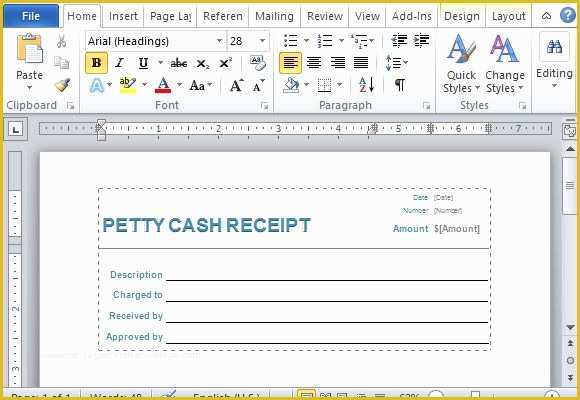This screenshot has height=400, width=580.
Task: Open the Word Help question mark
Action: coord(567,16)
